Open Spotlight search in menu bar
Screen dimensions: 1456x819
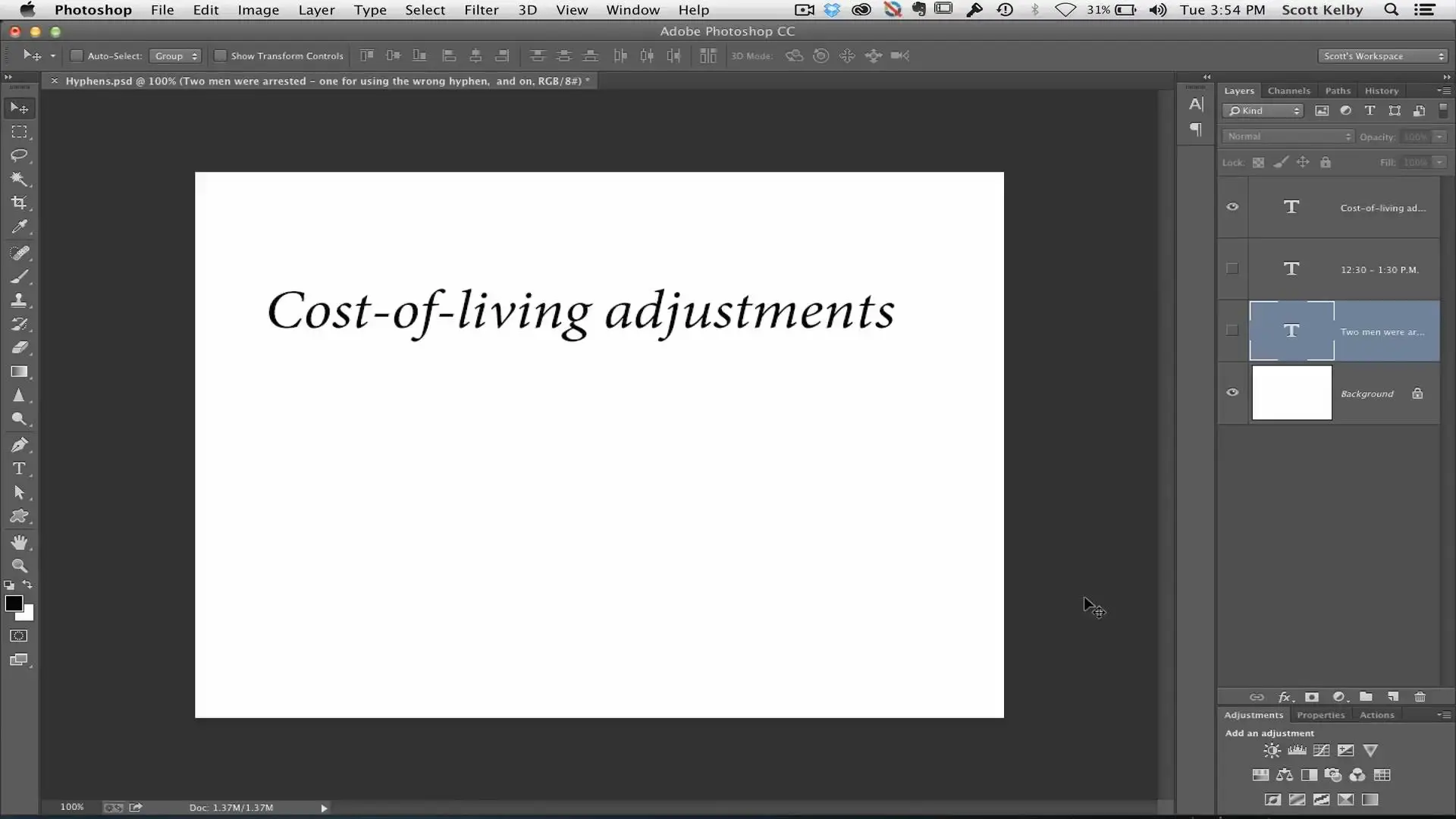tap(1392, 10)
